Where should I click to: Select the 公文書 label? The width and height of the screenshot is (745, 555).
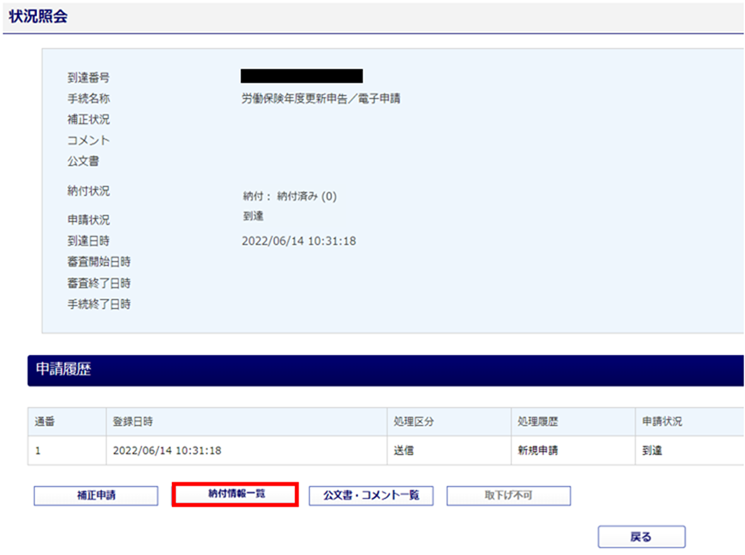tap(83, 161)
